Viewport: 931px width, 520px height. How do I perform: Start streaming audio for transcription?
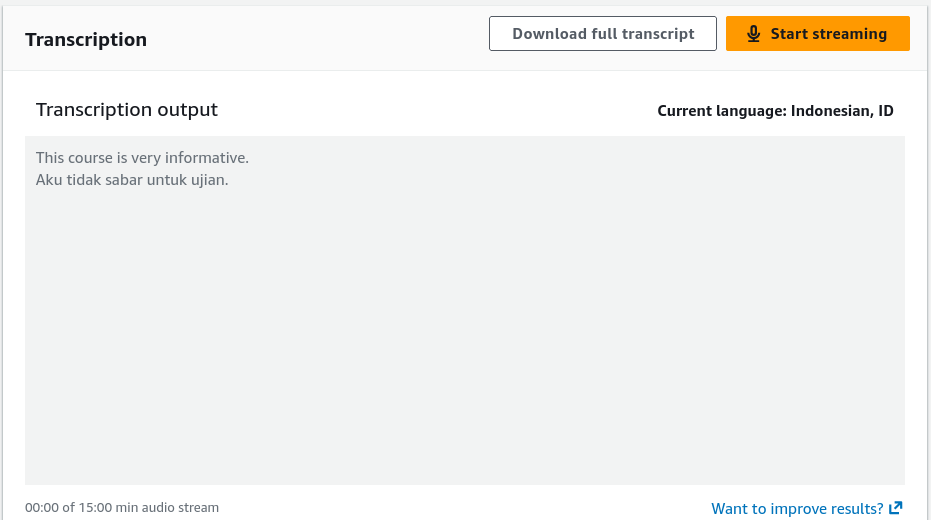point(818,34)
